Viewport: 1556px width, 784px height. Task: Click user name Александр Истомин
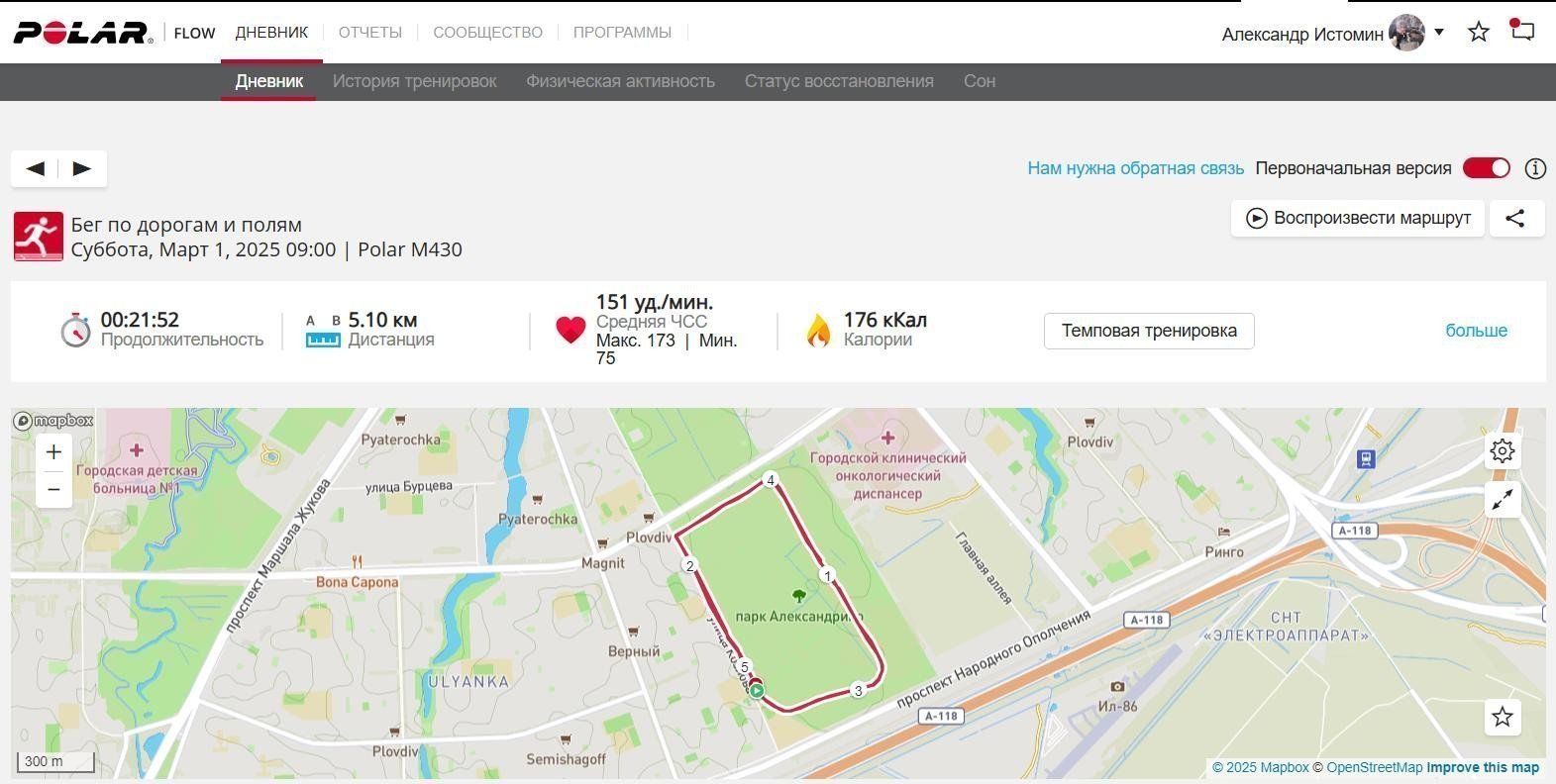pyautogui.click(x=1302, y=35)
